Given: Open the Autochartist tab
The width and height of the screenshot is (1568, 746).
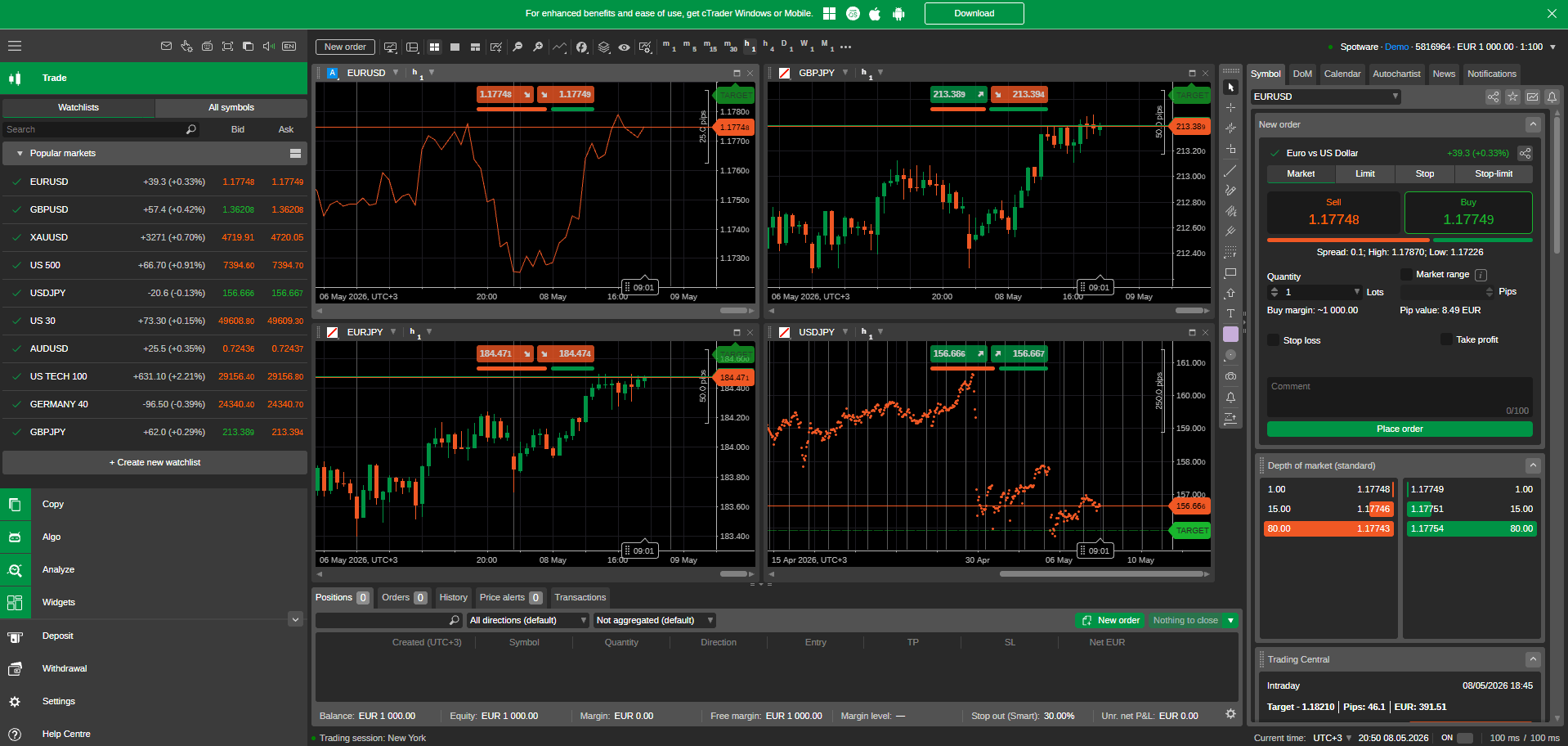Looking at the screenshot, I should [x=1396, y=74].
